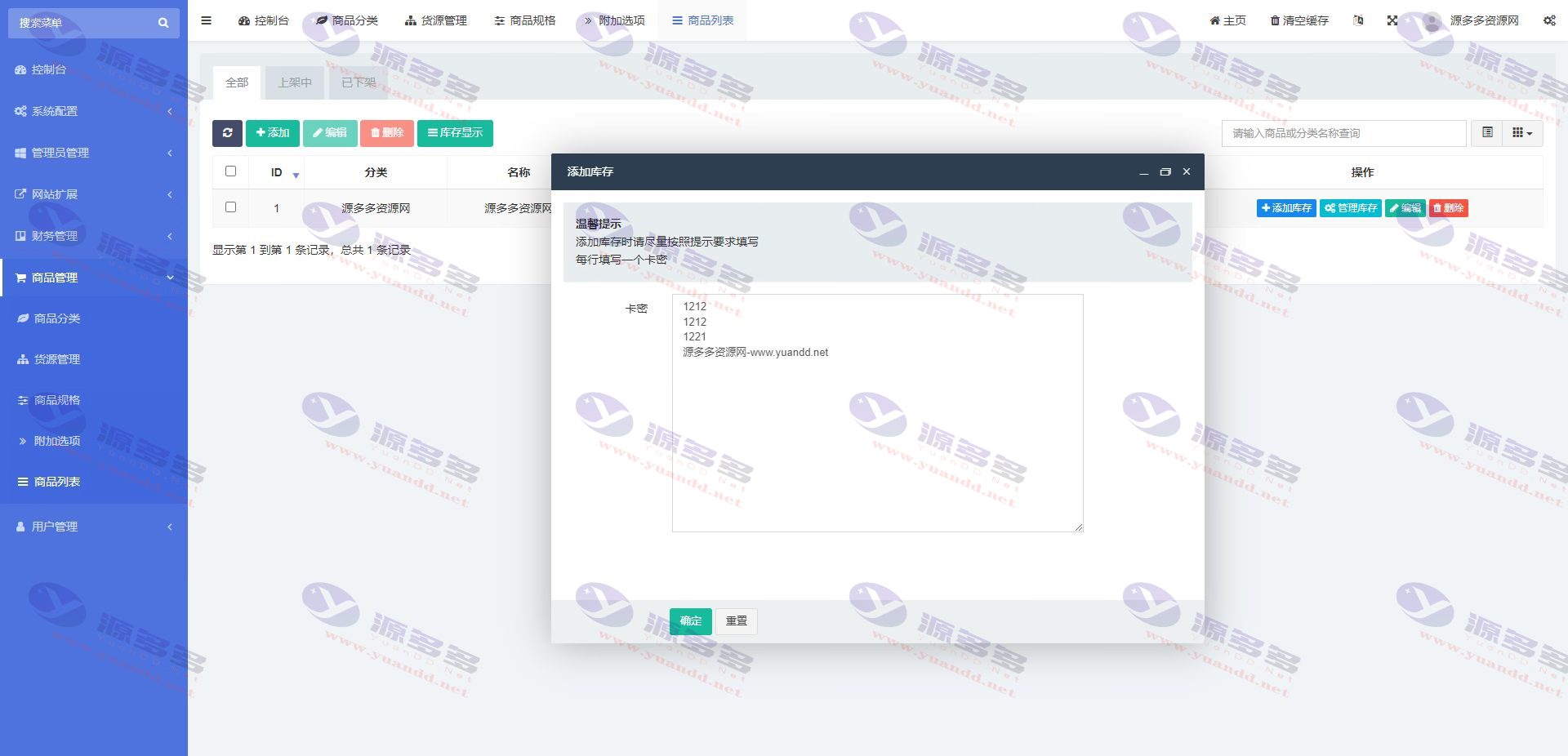Image resolution: width=1568 pixels, height=756 pixels.
Task: Open 商品列表 in sidebar submenu
Action: 94,482
